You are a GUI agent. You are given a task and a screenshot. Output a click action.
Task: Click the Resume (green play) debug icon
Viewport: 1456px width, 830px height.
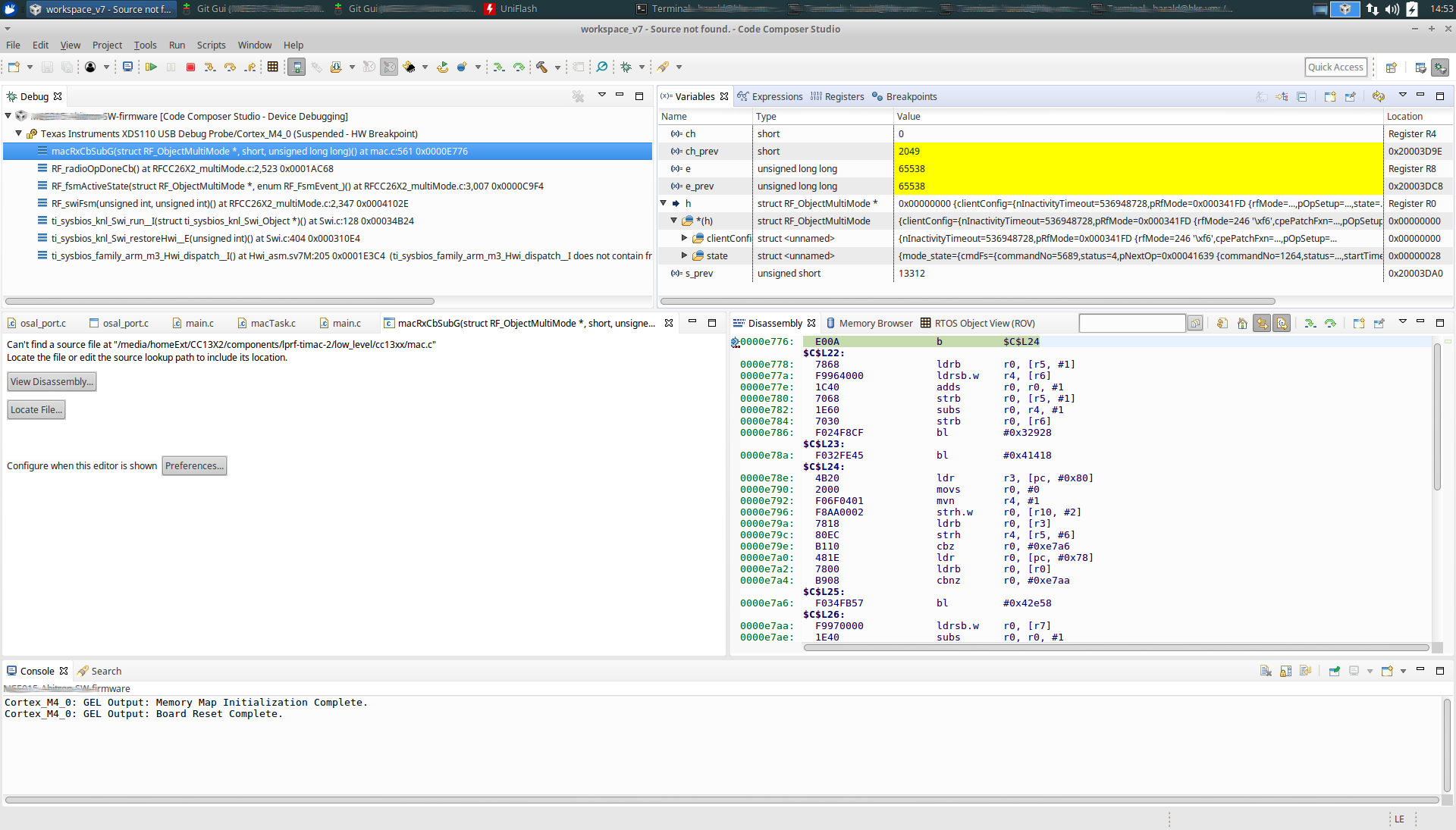click(151, 67)
